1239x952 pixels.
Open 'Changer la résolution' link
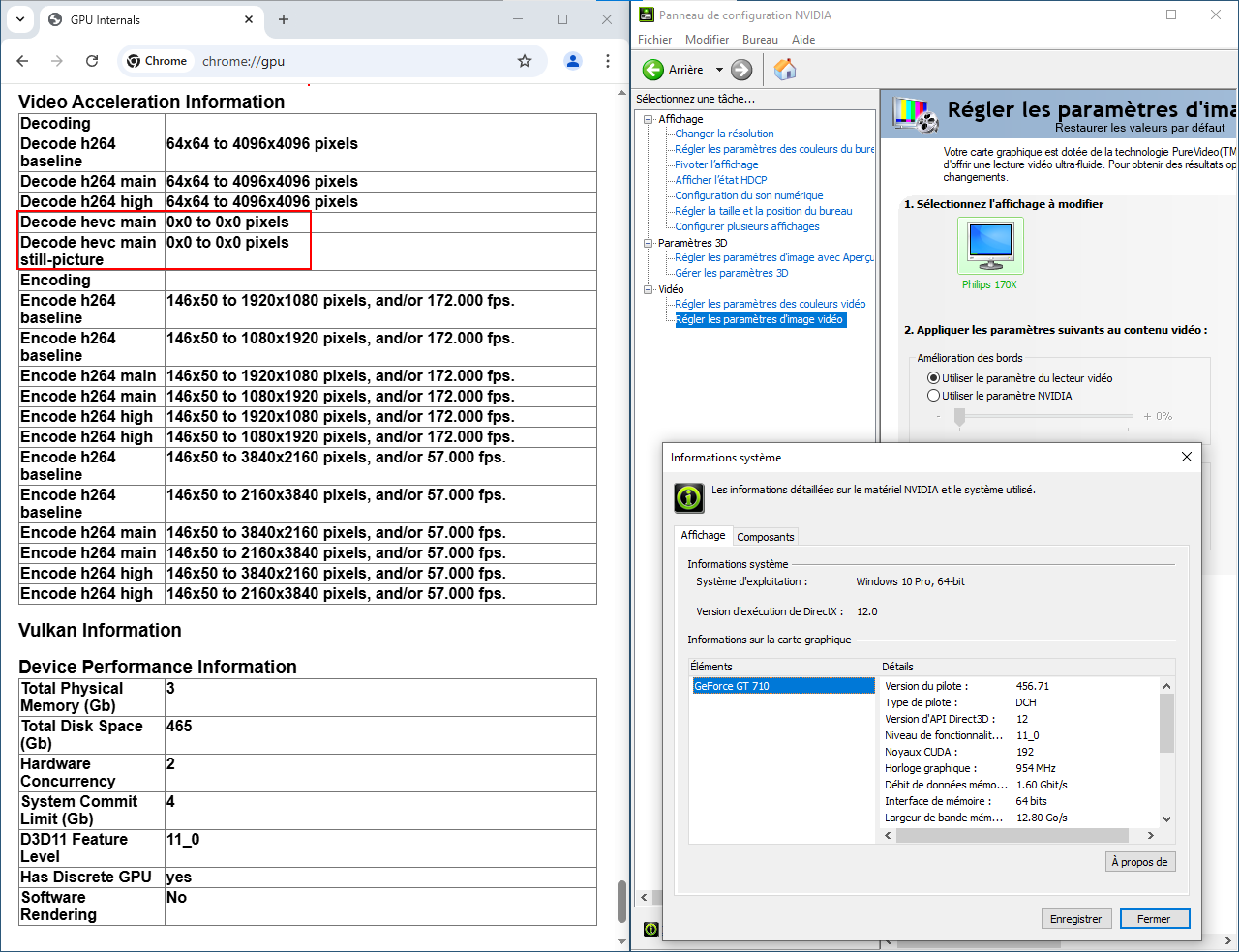[724, 134]
